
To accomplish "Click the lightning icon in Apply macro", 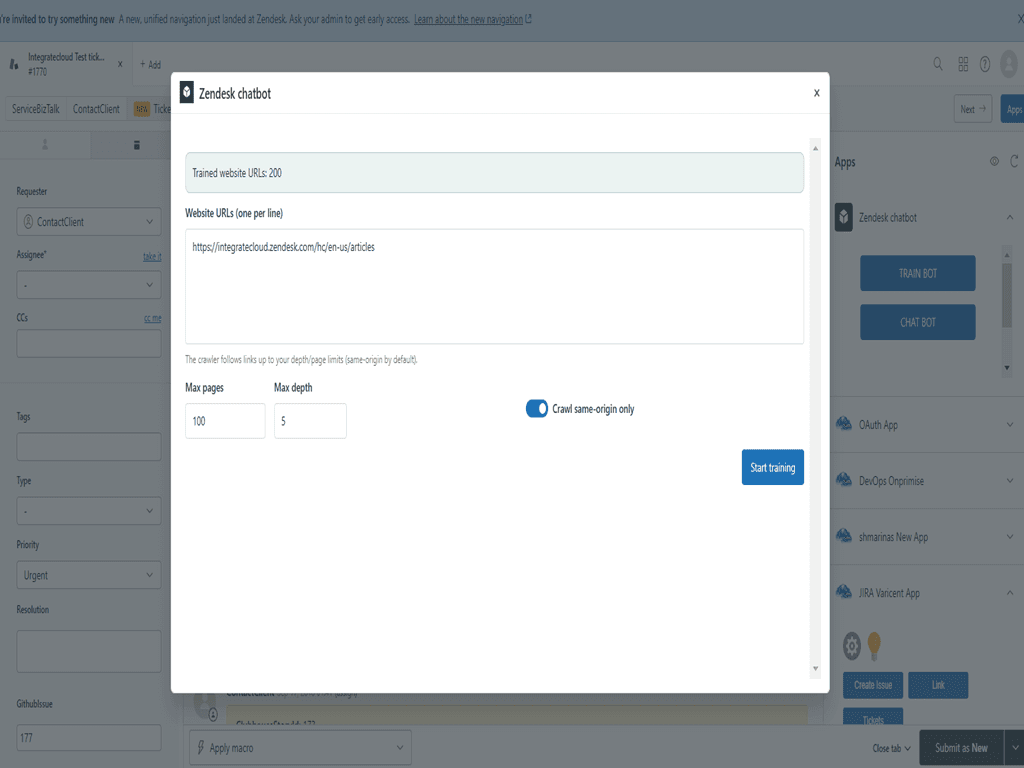I will (201, 747).
